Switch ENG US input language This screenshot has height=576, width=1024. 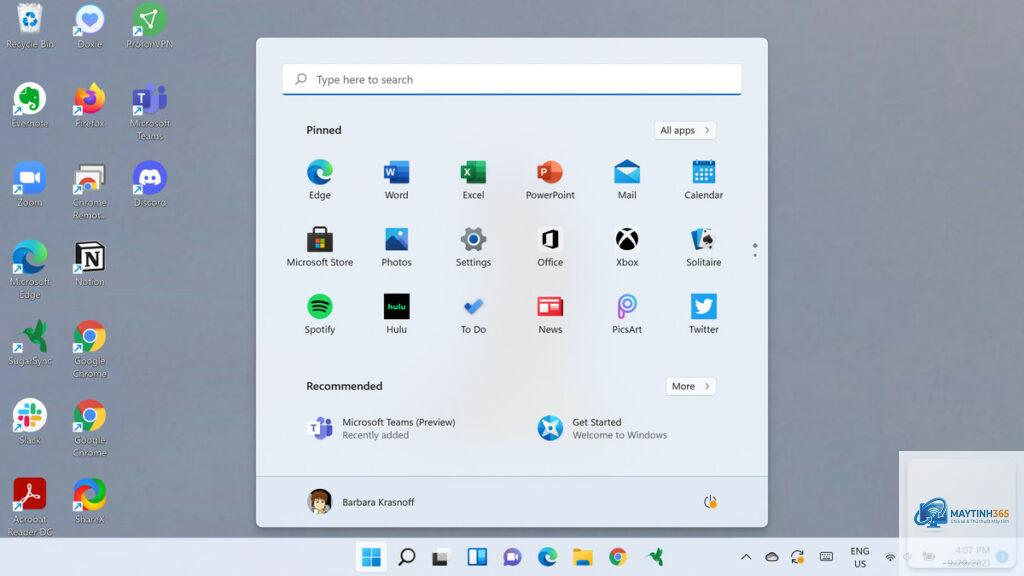point(859,557)
